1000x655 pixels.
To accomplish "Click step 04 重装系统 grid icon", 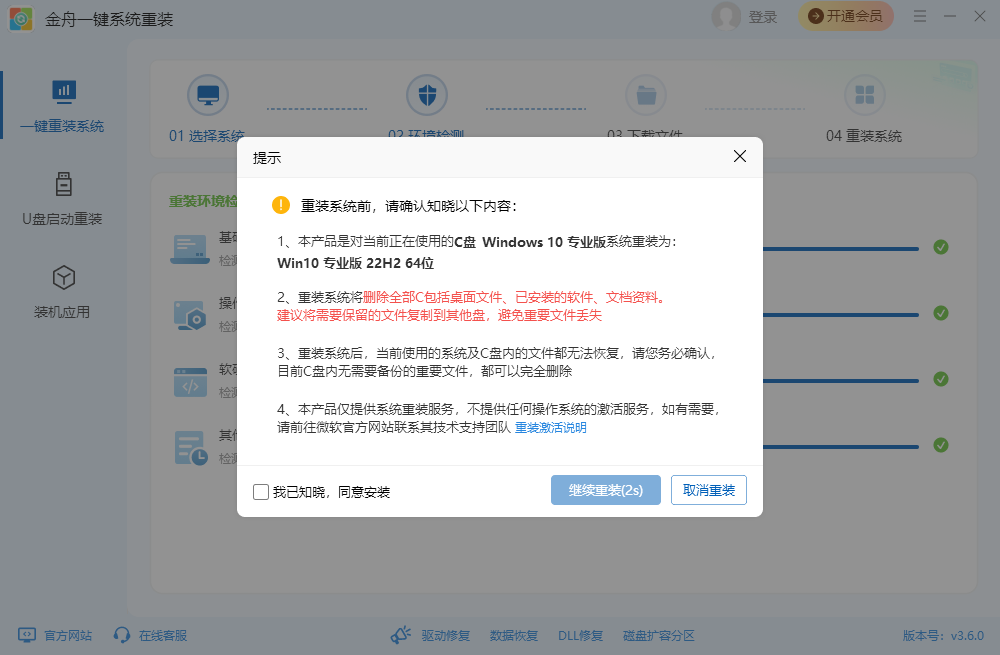I will click(x=865, y=95).
